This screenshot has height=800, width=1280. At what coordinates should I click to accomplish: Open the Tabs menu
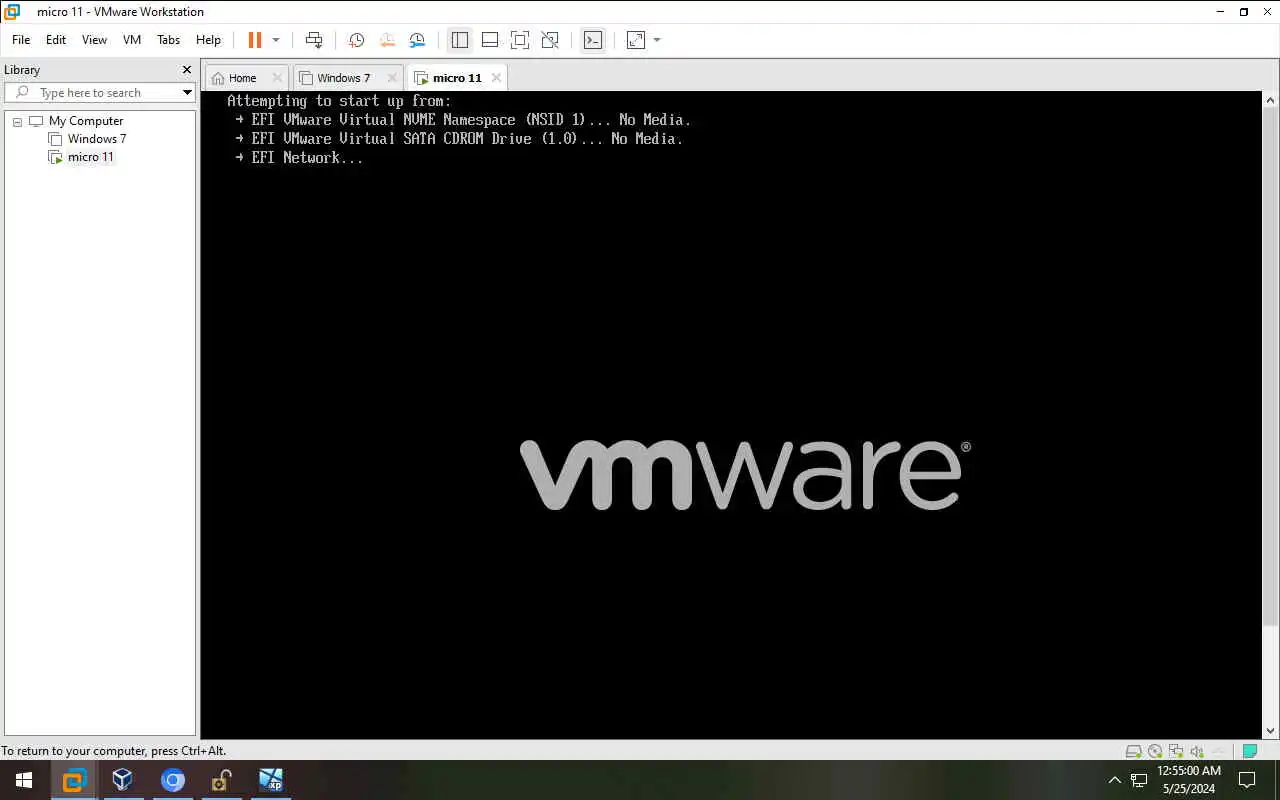coord(168,40)
